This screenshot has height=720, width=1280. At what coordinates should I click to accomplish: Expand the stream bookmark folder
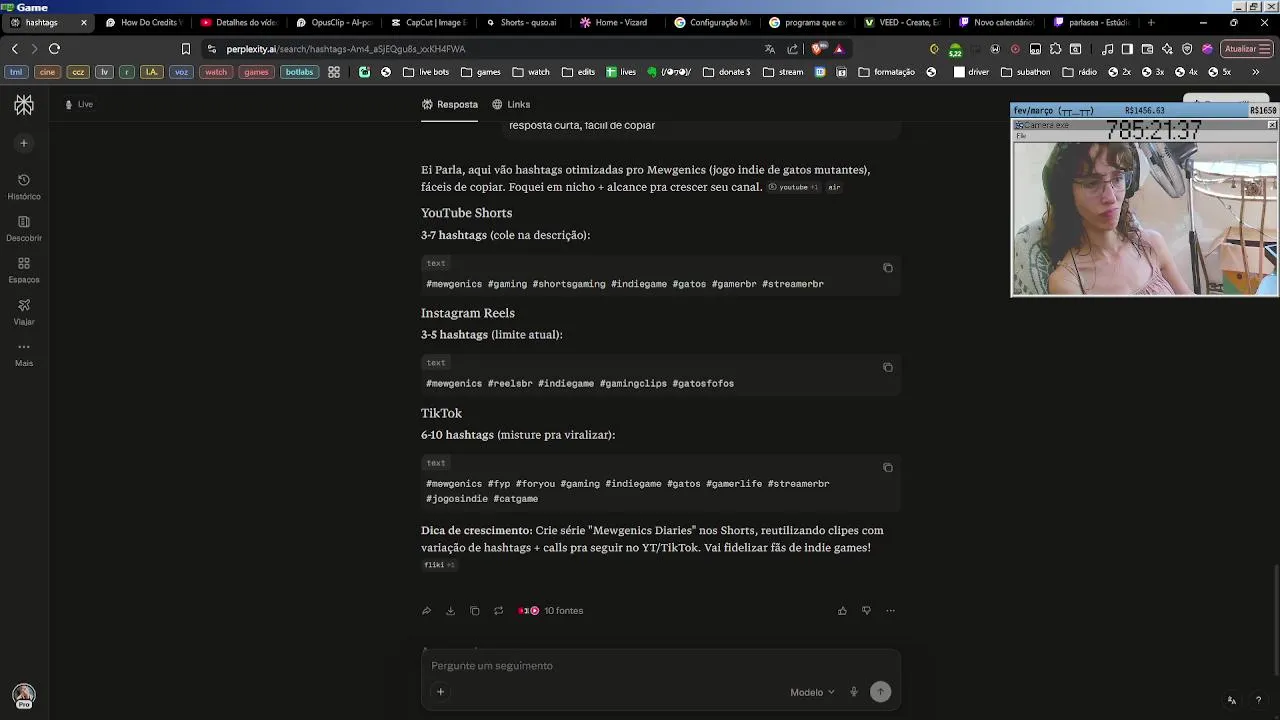pos(782,72)
